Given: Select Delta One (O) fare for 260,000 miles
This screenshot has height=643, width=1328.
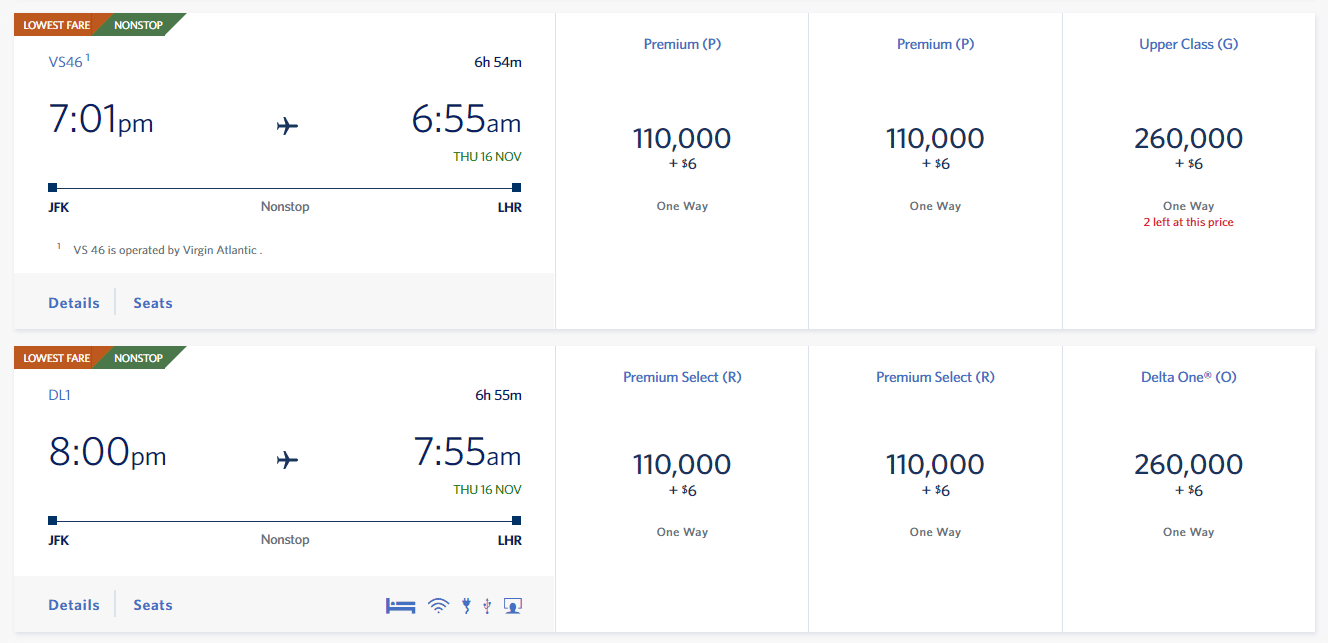Looking at the screenshot, I should (x=1188, y=466).
